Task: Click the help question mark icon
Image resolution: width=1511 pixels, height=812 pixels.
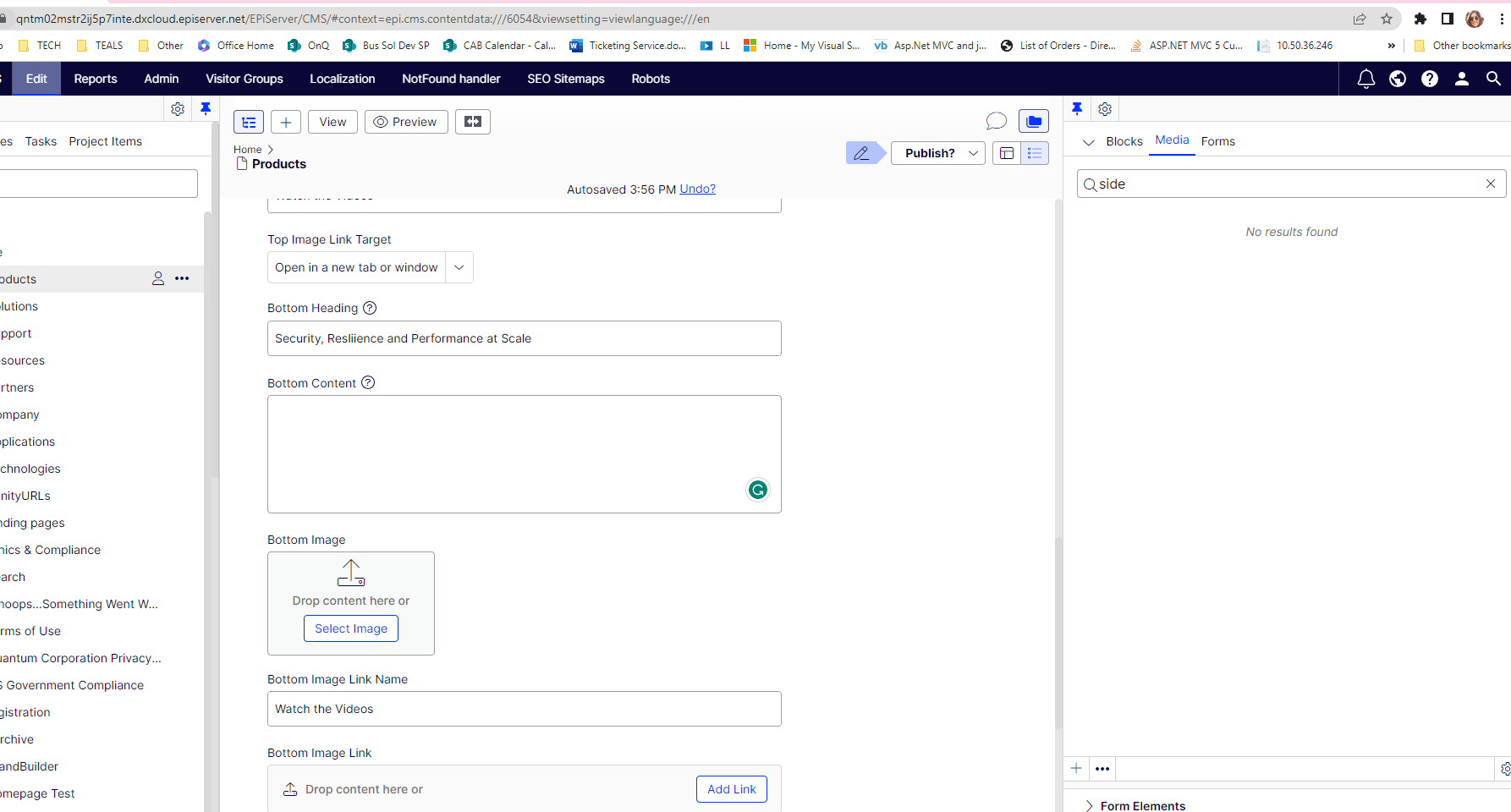Action: [1430, 79]
